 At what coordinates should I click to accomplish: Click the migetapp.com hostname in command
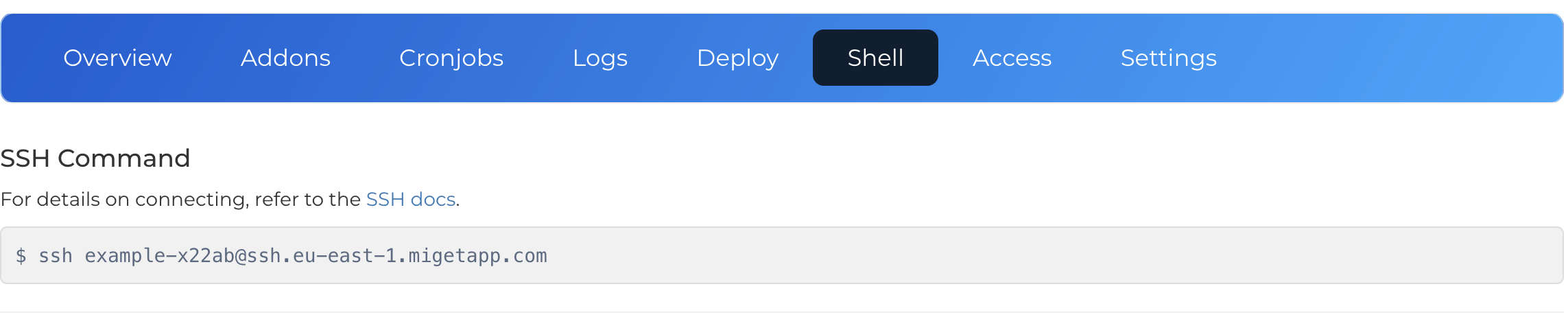478,256
